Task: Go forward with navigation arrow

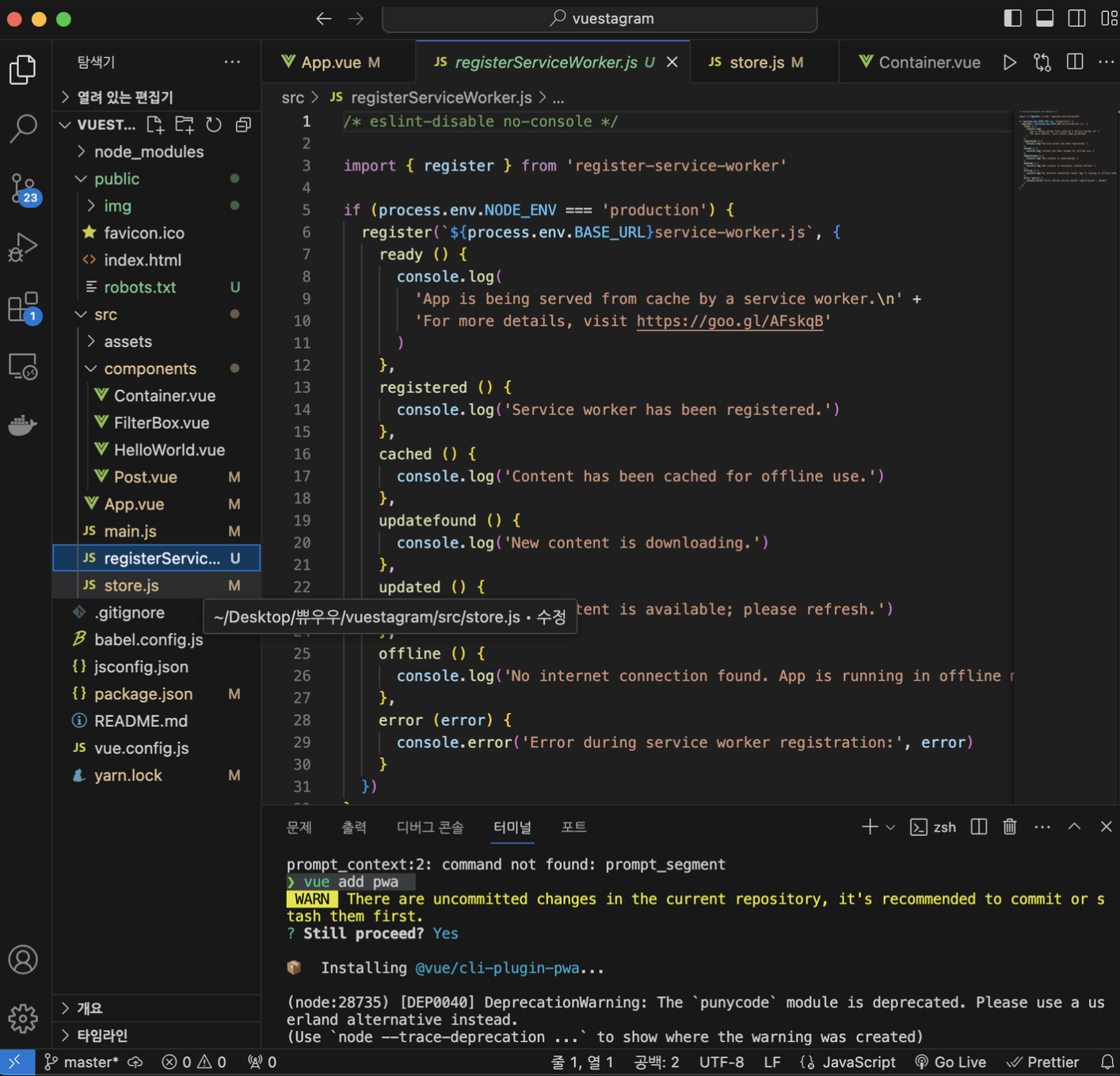Action: 356,18
